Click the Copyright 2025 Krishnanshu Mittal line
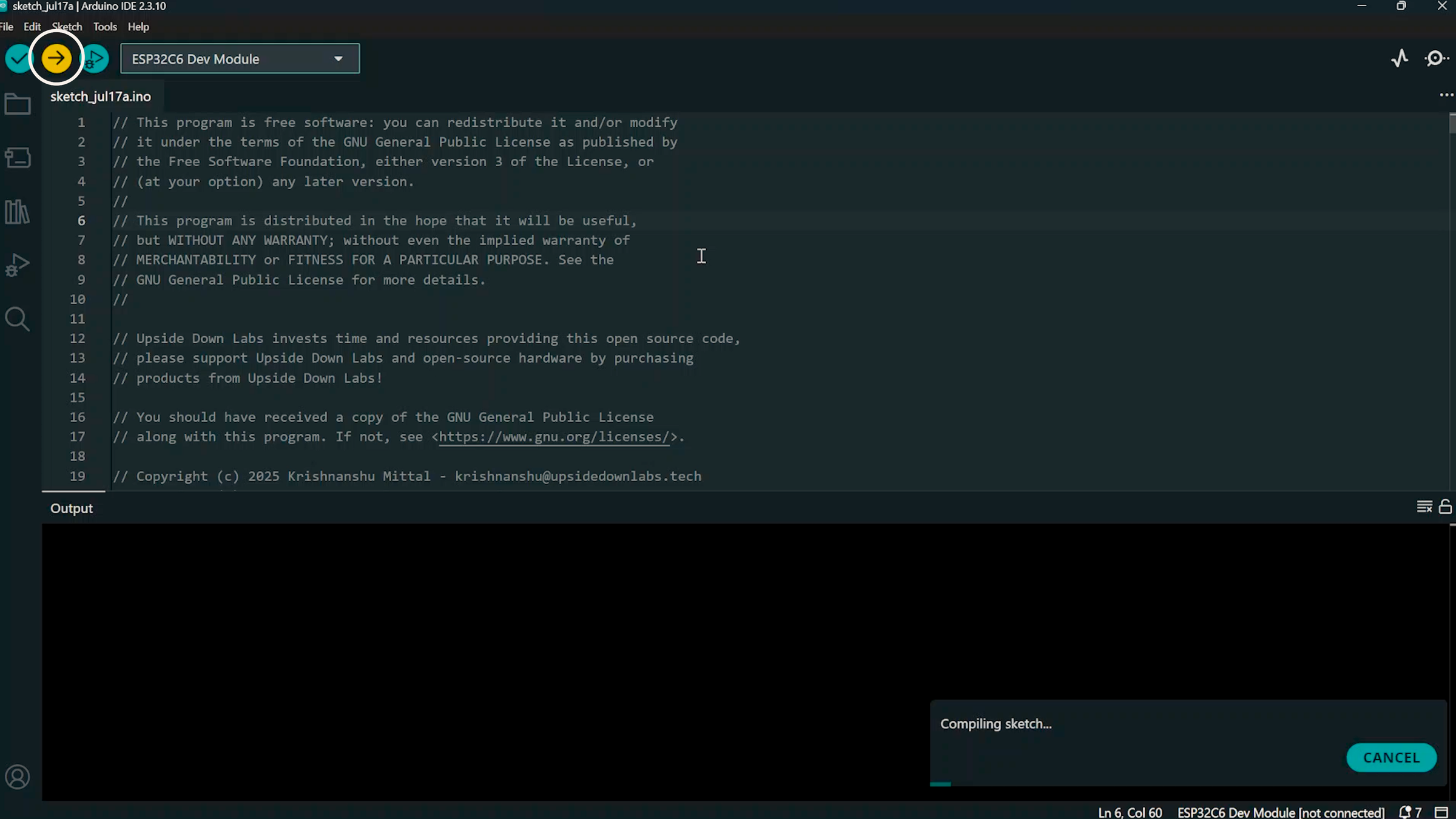This screenshot has width=1456, height=819. [x=407, y=476]
